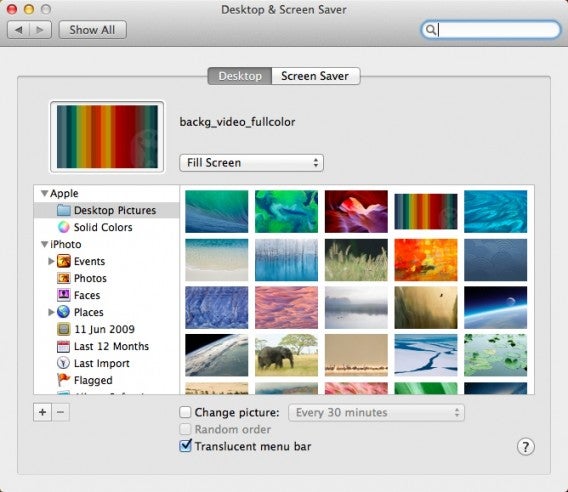Open the Every 30 minutes dropdown

376,413
